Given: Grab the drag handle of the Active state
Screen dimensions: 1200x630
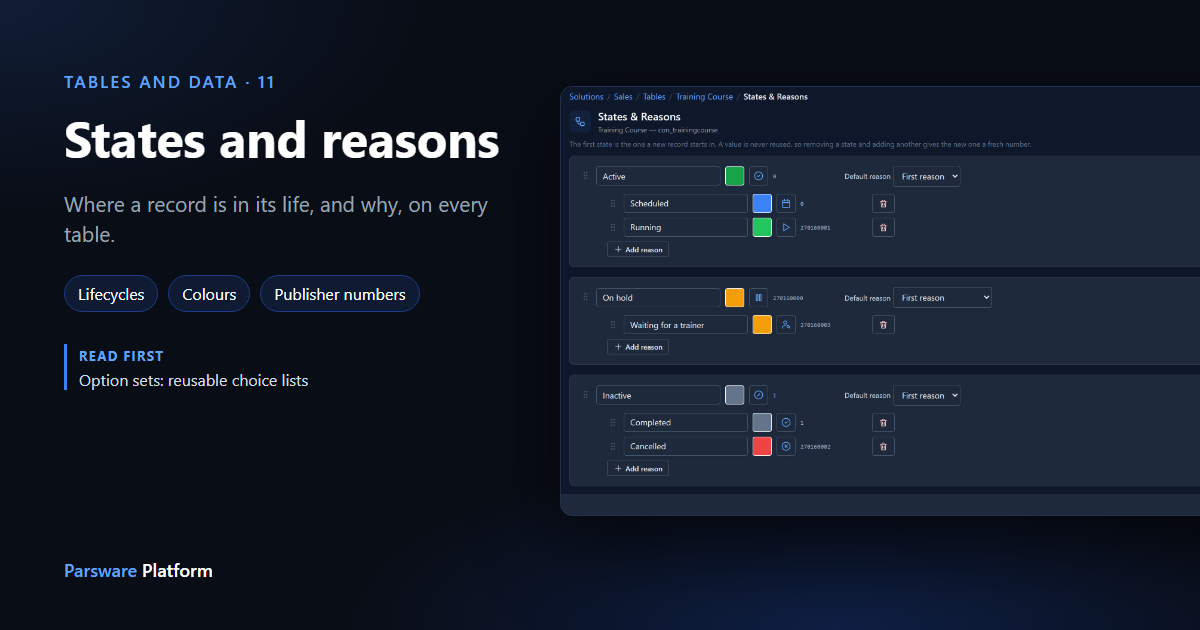Looking at the screenshot, I should [x=586, y=175].
